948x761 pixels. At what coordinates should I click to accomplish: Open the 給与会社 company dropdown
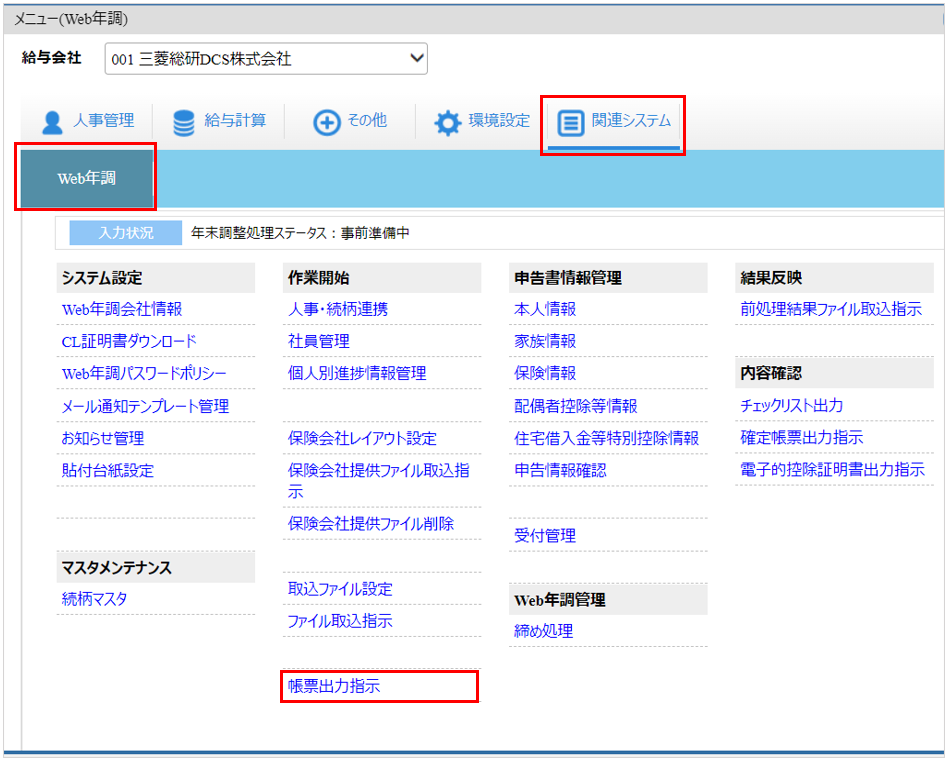[266, 59]
